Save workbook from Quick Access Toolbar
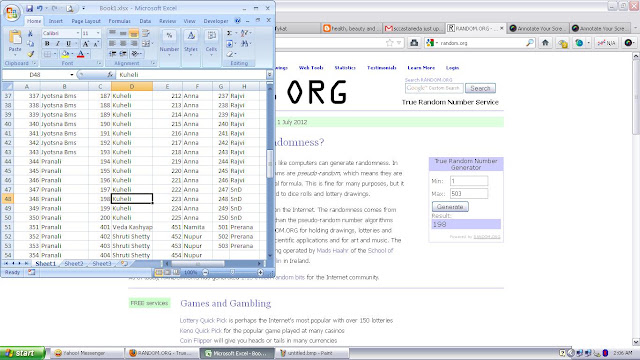 pyautogui.click(x=29, y=8)
